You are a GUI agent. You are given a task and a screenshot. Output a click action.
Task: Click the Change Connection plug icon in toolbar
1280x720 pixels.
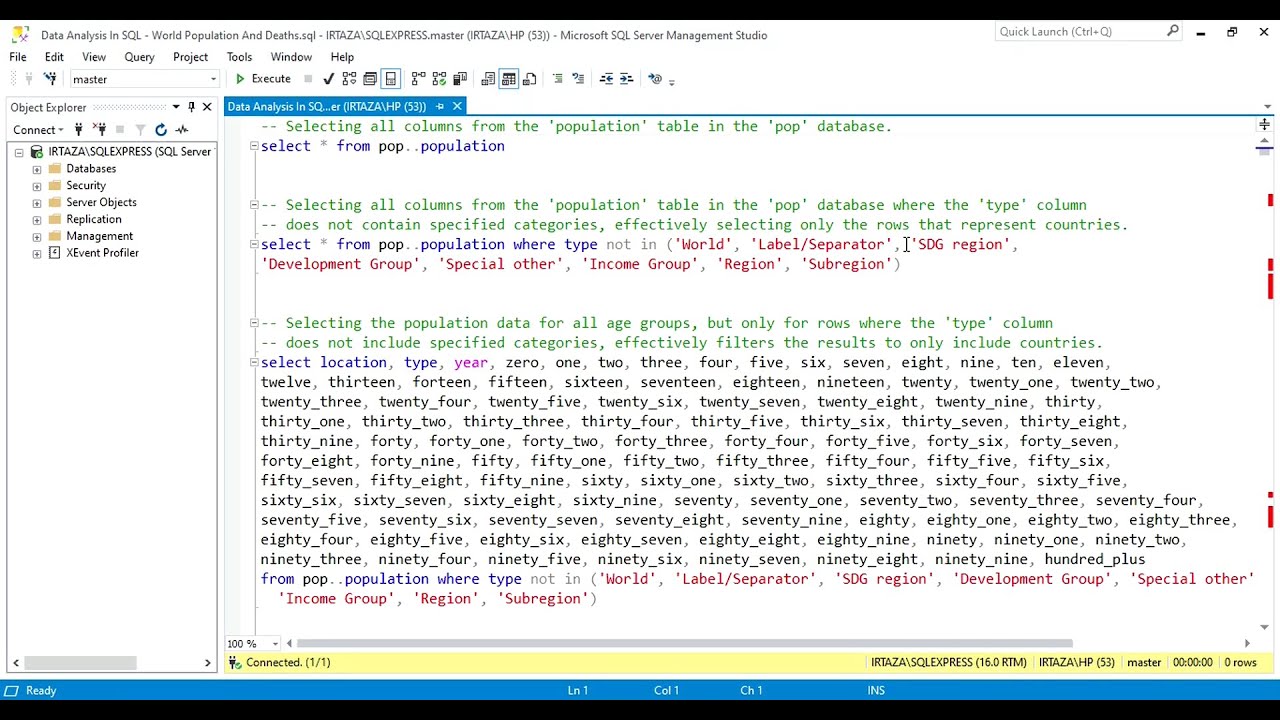[50, 78]
